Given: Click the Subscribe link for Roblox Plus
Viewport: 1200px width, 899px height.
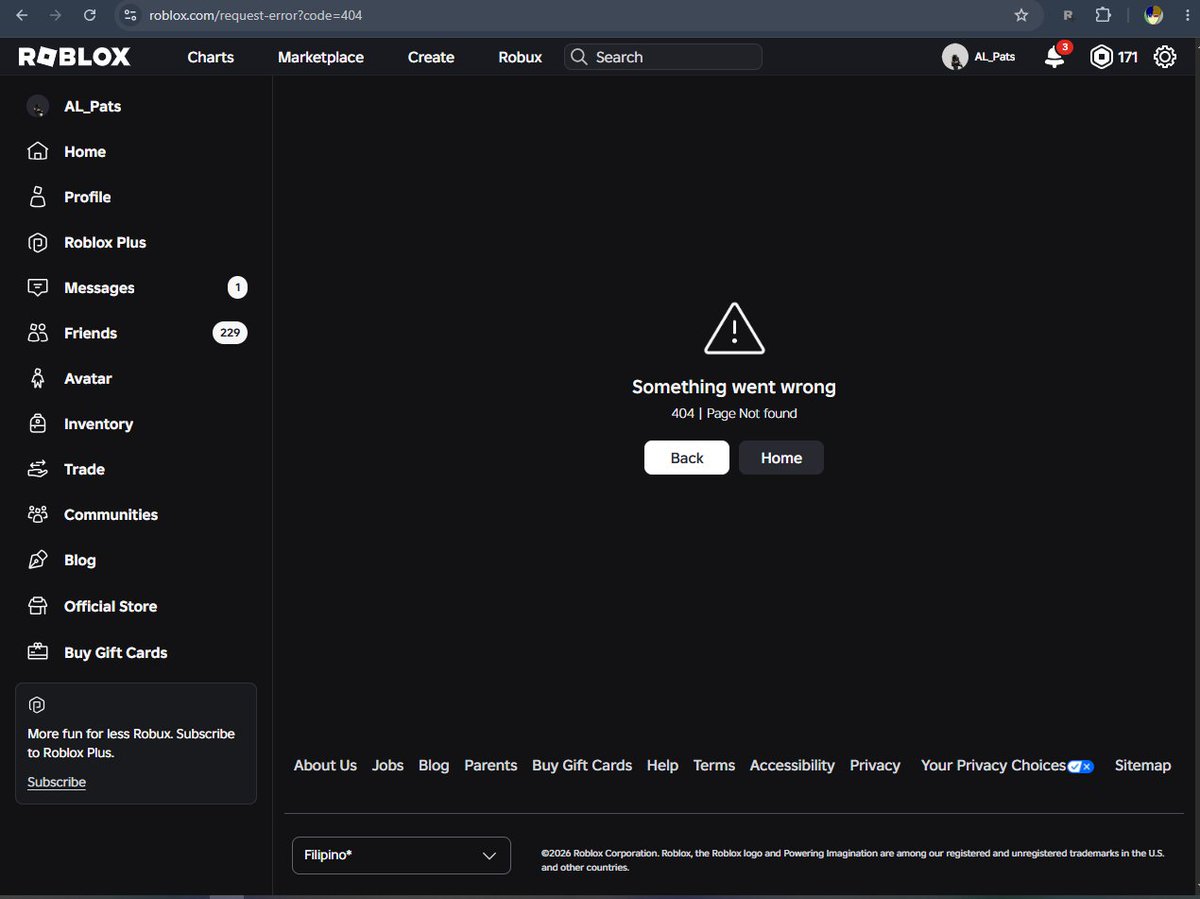Looking at the screenshot, I should (x=56, y=782).
